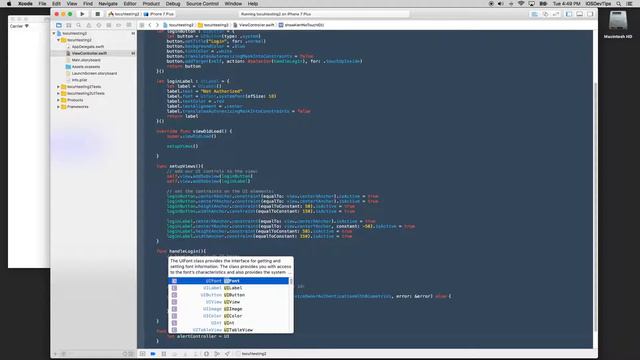Image resolution: width=640 pixels, height=360 pixels.
Task: Select Assets.xcassets in the navigator
Action: coord(85,67)
